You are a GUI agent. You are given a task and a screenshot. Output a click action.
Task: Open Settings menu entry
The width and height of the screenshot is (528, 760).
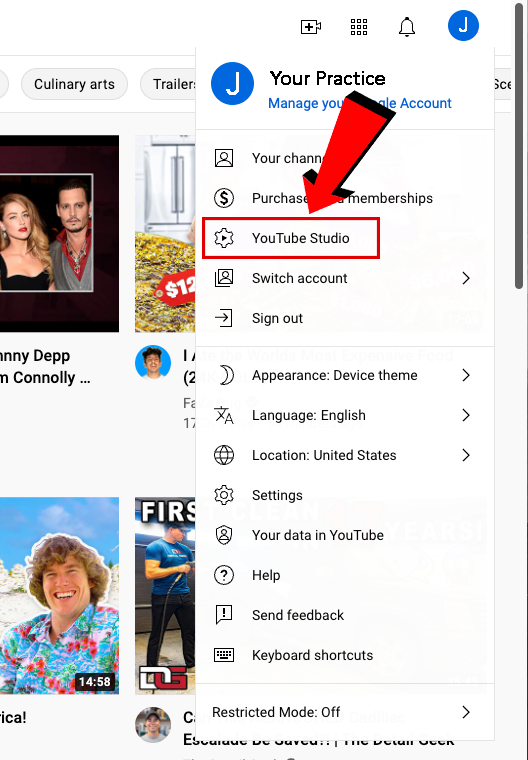345,495
